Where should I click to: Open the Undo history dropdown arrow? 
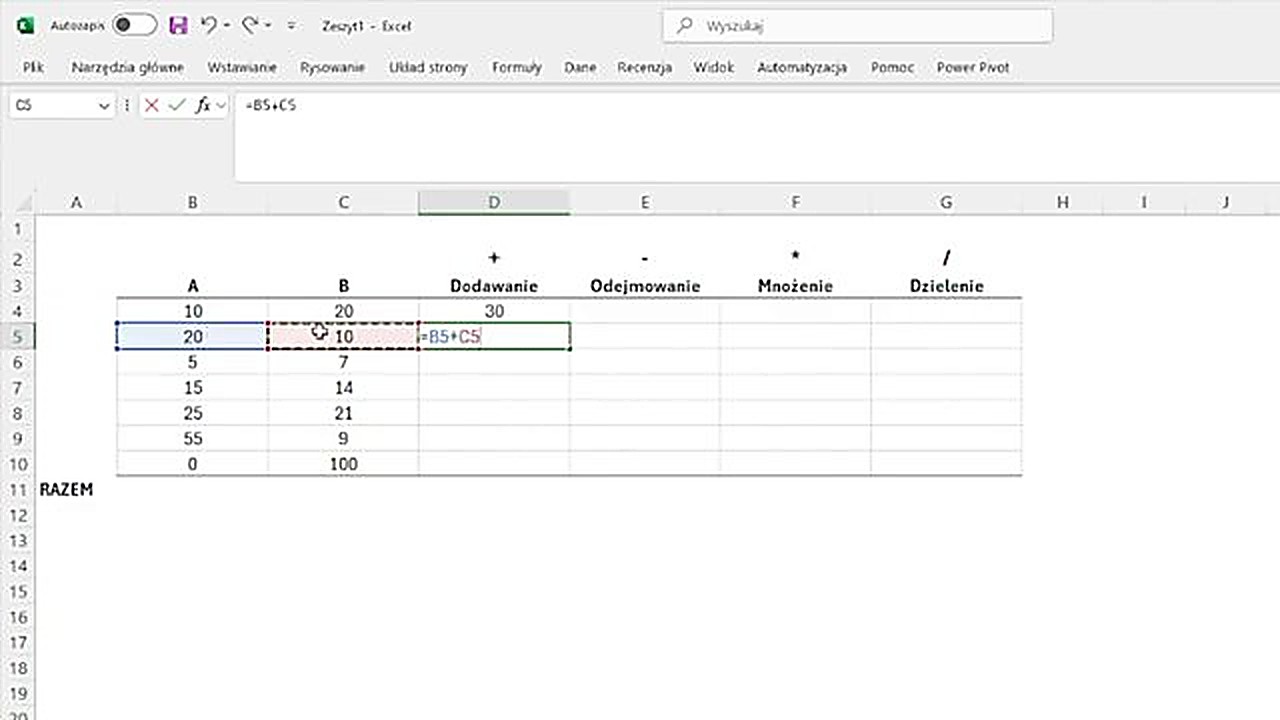227,26
